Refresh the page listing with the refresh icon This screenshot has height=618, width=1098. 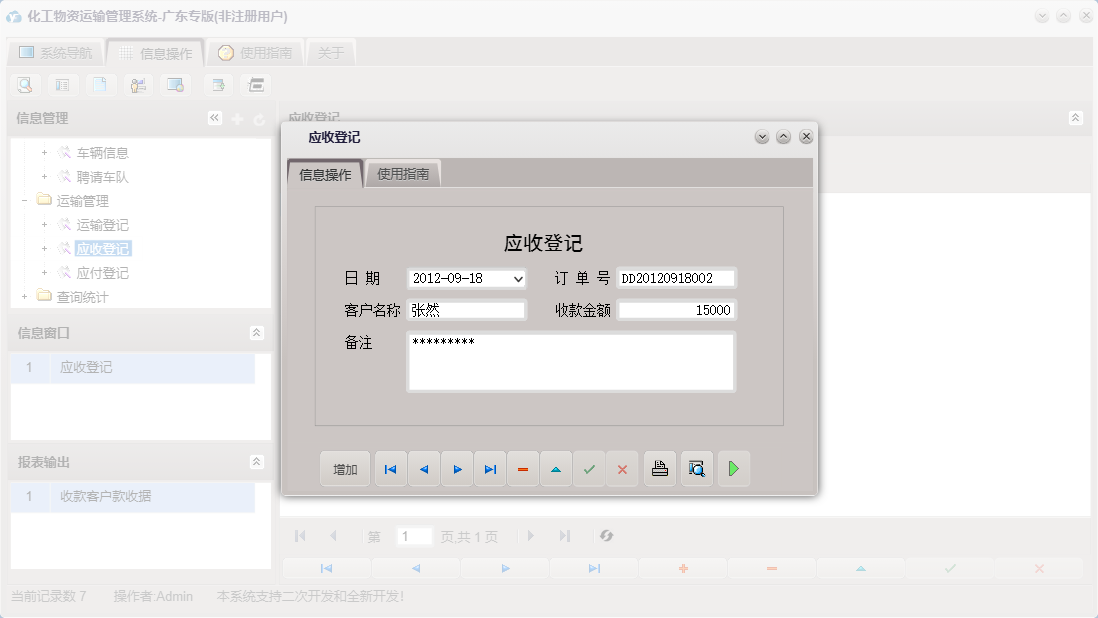pos(606,536)
